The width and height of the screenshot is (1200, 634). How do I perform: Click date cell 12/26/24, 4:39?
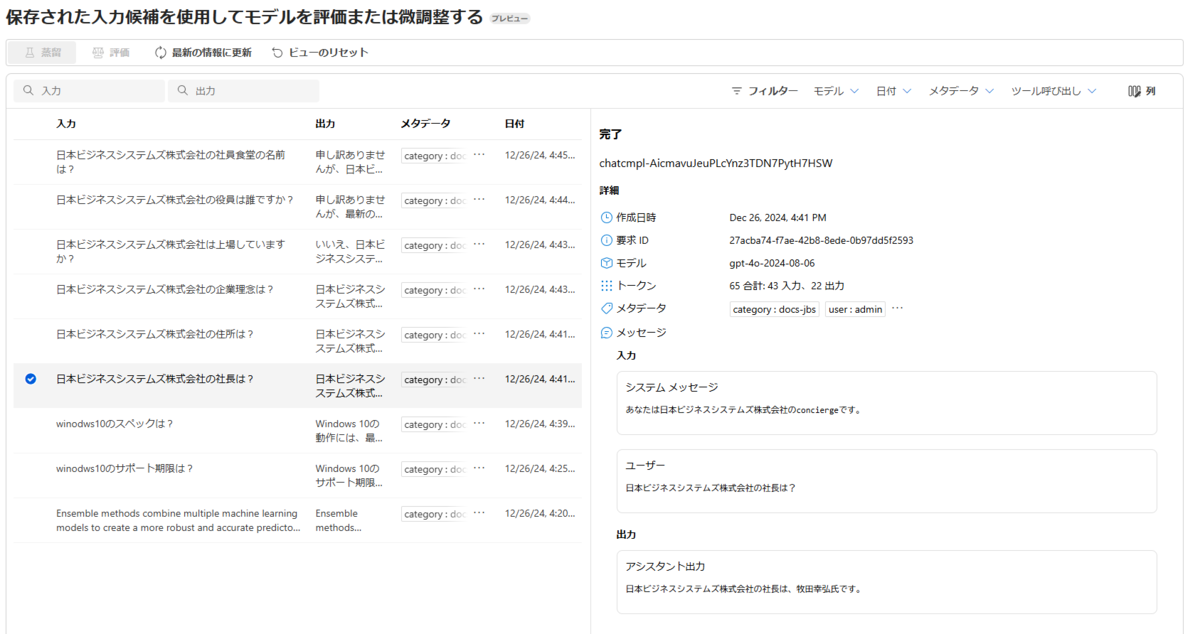540,424
